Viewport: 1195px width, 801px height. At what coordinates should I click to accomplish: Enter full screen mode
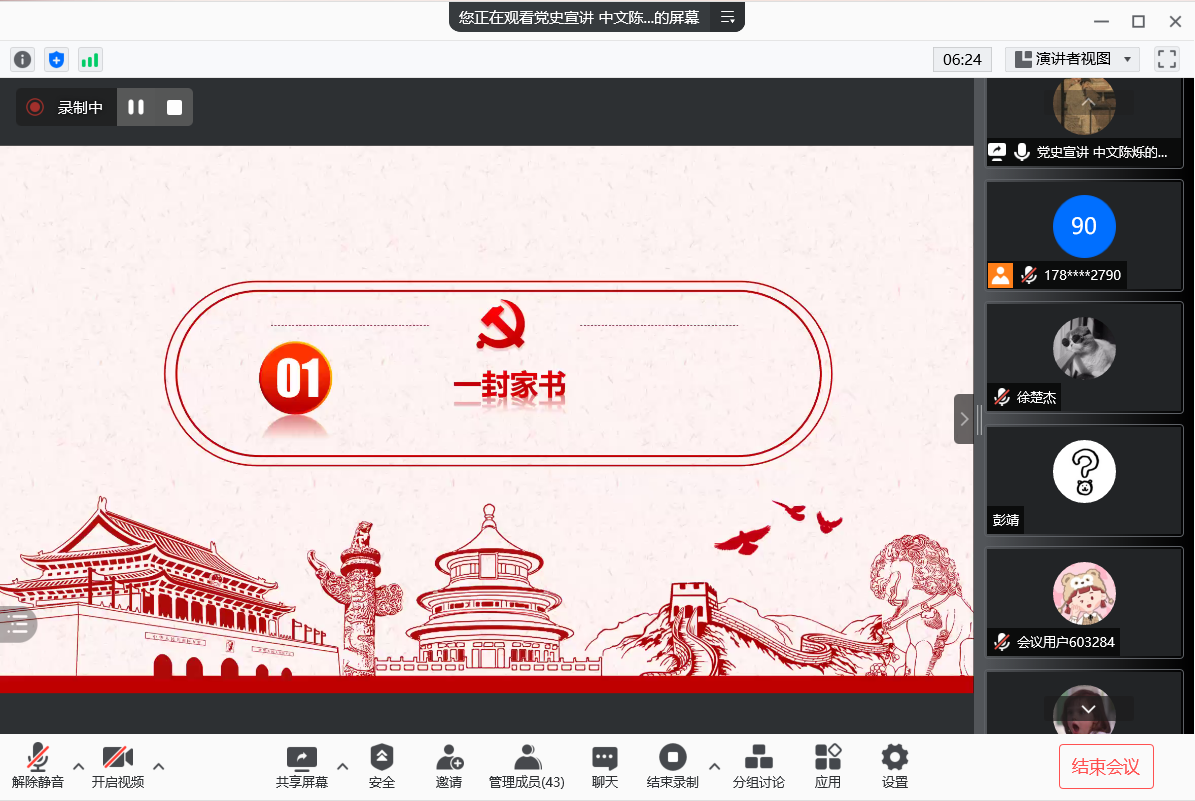pyautogui.click(x=1166, y=59)
